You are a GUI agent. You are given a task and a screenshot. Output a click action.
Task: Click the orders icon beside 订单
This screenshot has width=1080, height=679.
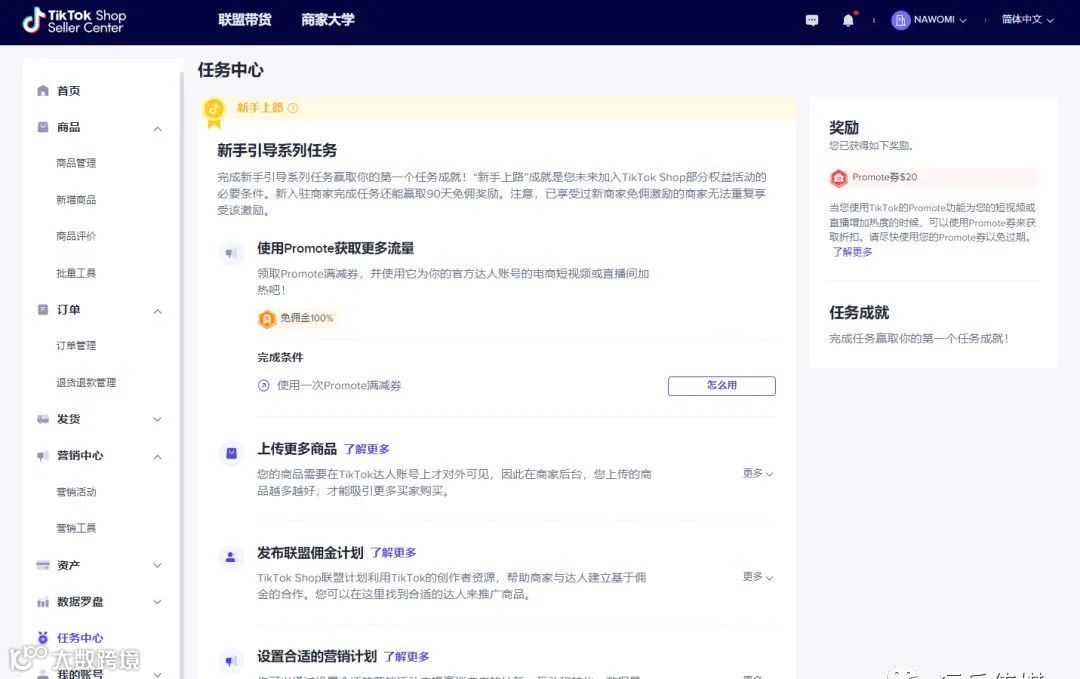pyautogui.click(x=43, y=309)
